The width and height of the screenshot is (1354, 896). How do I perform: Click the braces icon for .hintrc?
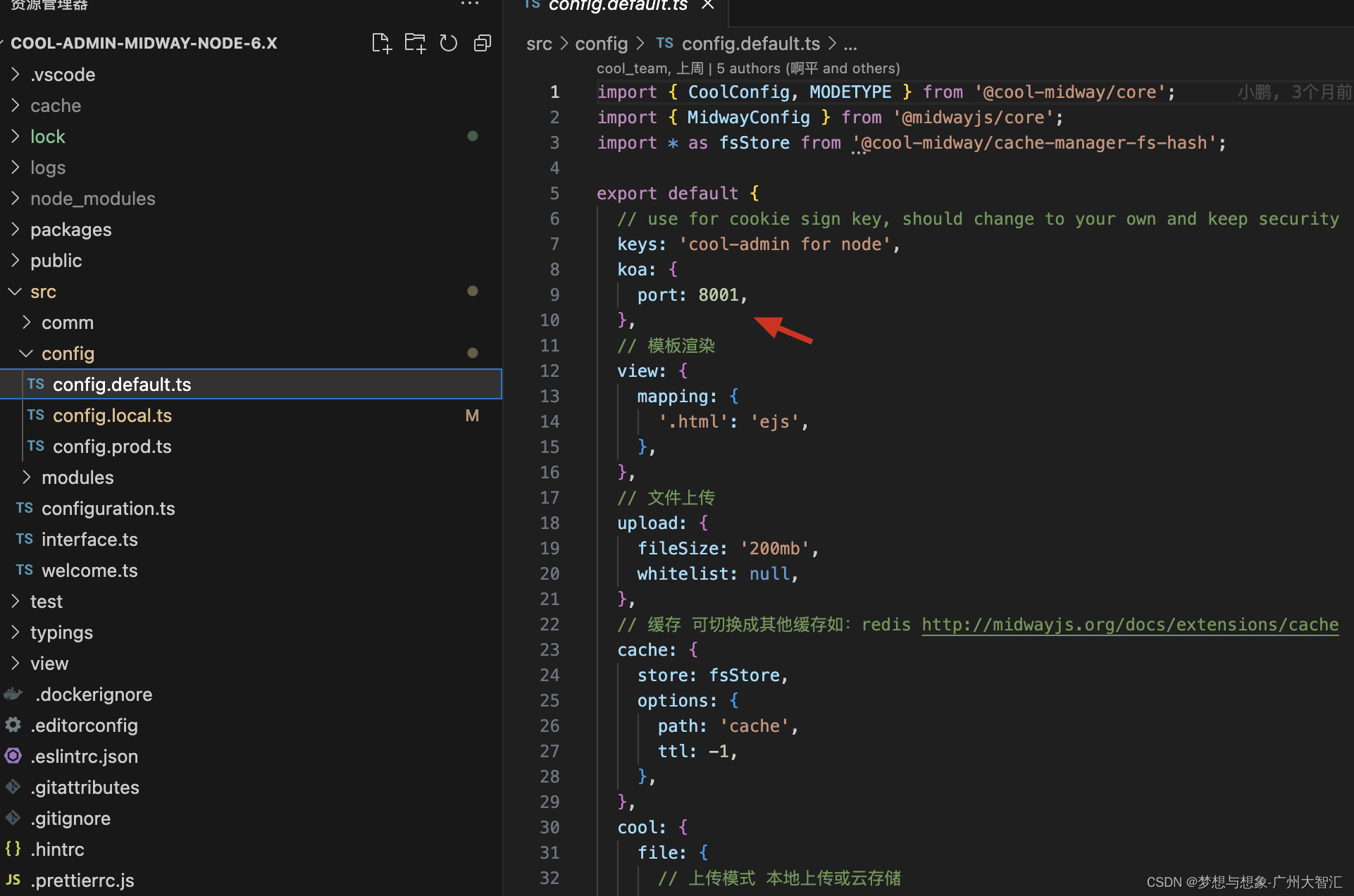tap(13, 849)
